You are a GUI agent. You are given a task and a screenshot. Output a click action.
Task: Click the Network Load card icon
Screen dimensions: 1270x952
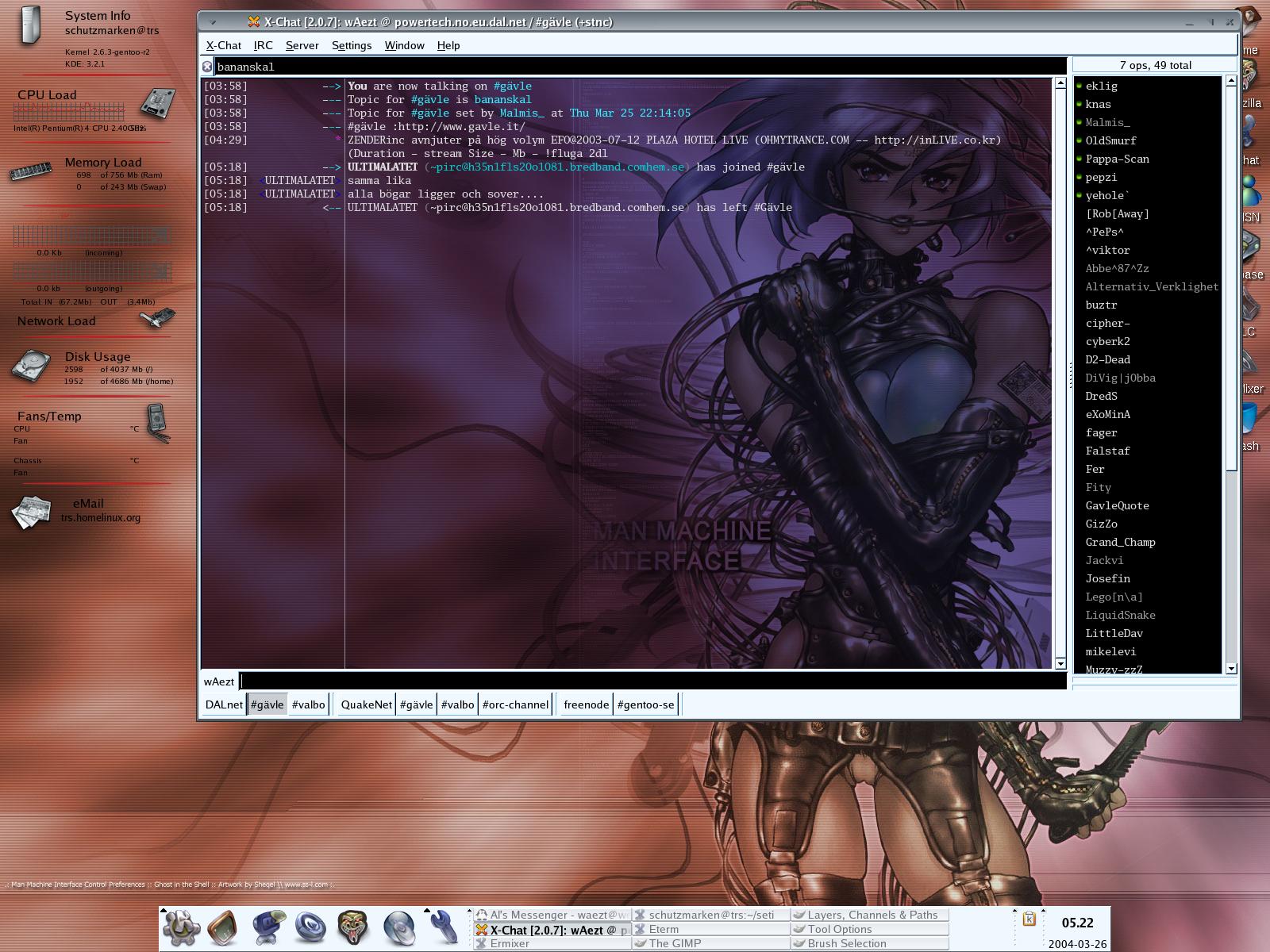click(x=157, y=318)
